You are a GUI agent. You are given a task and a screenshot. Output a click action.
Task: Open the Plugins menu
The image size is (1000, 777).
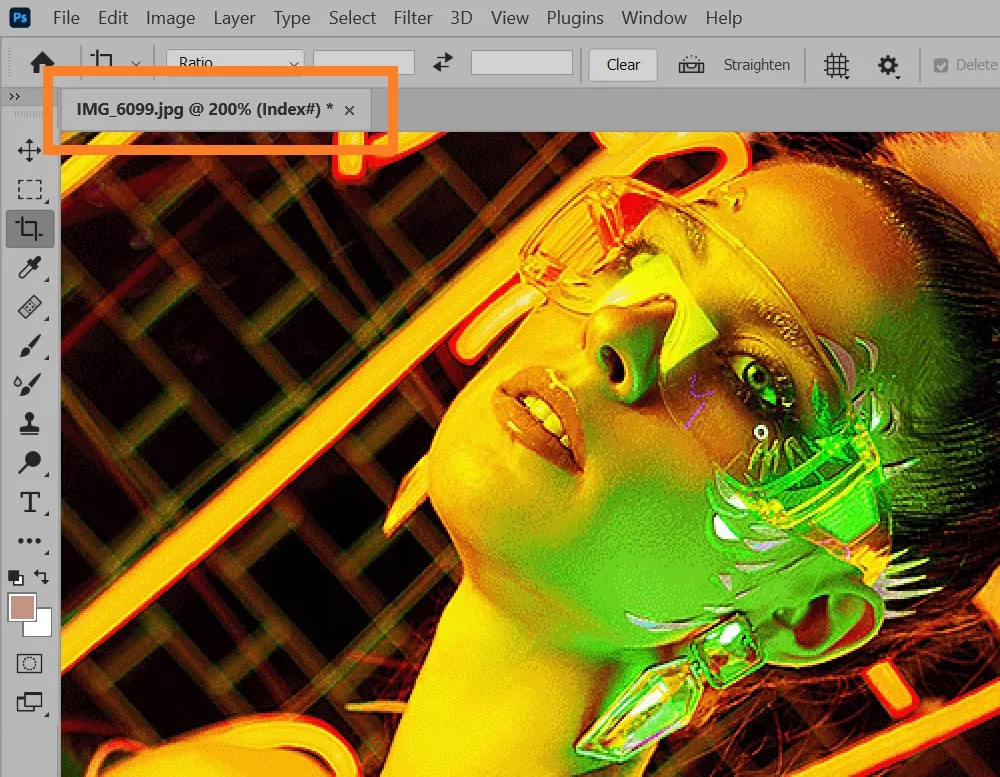[575, 18]
